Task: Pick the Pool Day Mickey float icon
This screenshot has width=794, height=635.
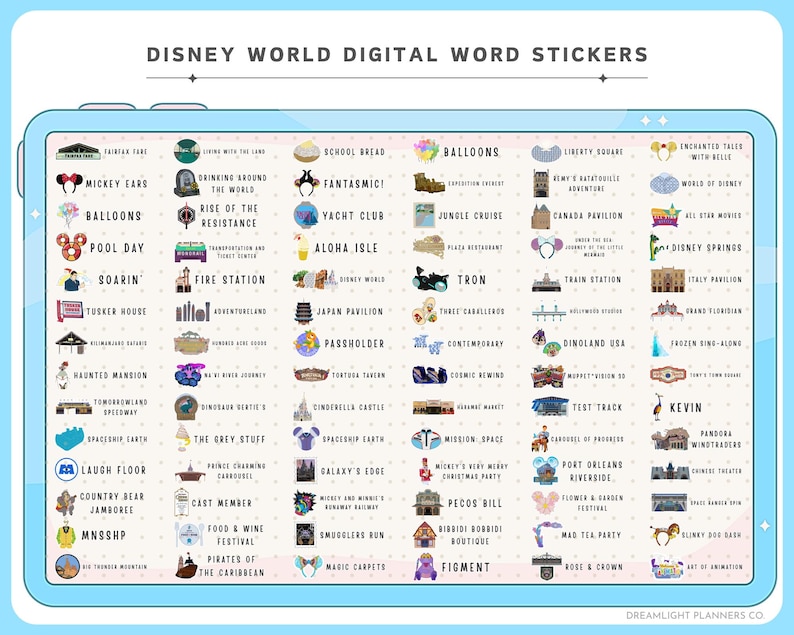Action: click(71, 247)
